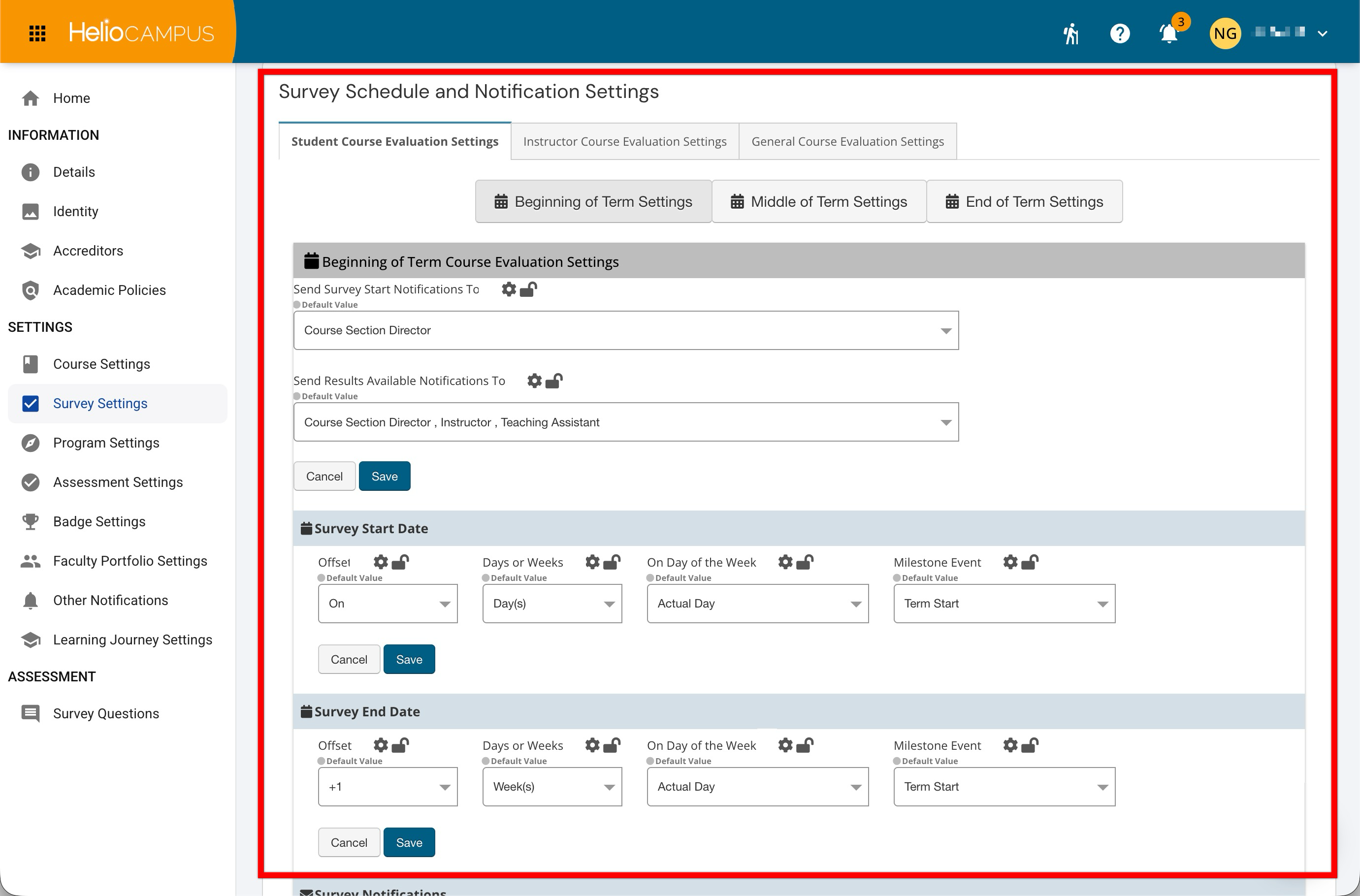Toggle lock for Survey End Date Offset
This screenshot has height=896, width=1360.
point(401,745)
